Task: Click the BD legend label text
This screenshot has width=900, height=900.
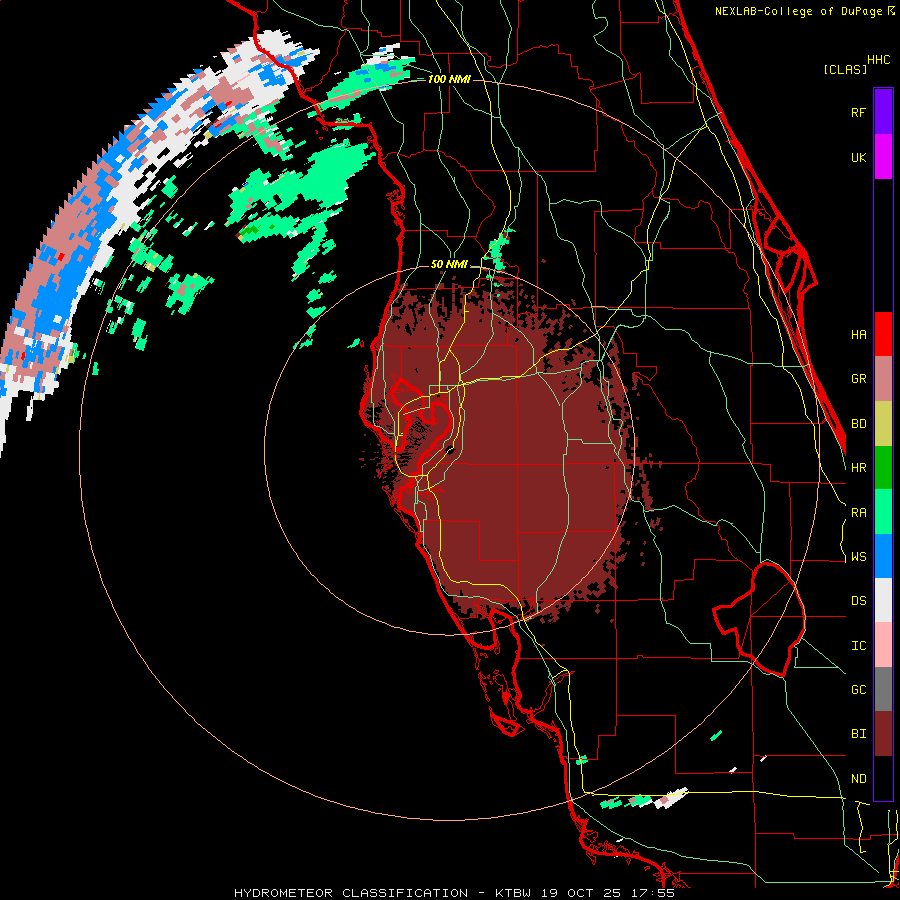Action: [x=858, y=424]
